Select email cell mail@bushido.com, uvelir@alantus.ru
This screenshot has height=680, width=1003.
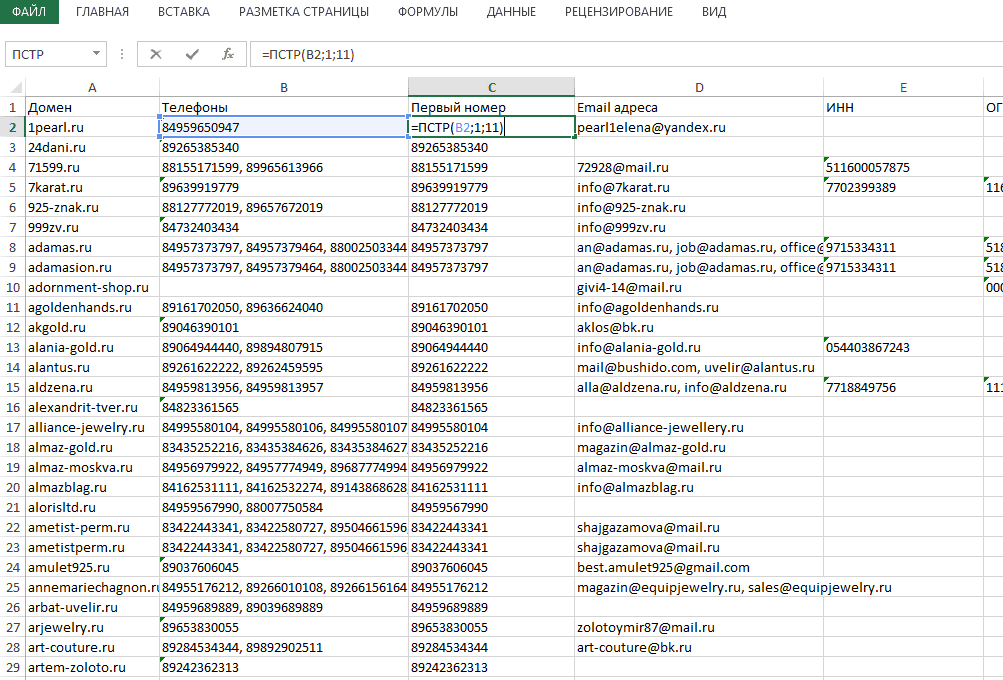pyautogui.click(x=699, y=367)
